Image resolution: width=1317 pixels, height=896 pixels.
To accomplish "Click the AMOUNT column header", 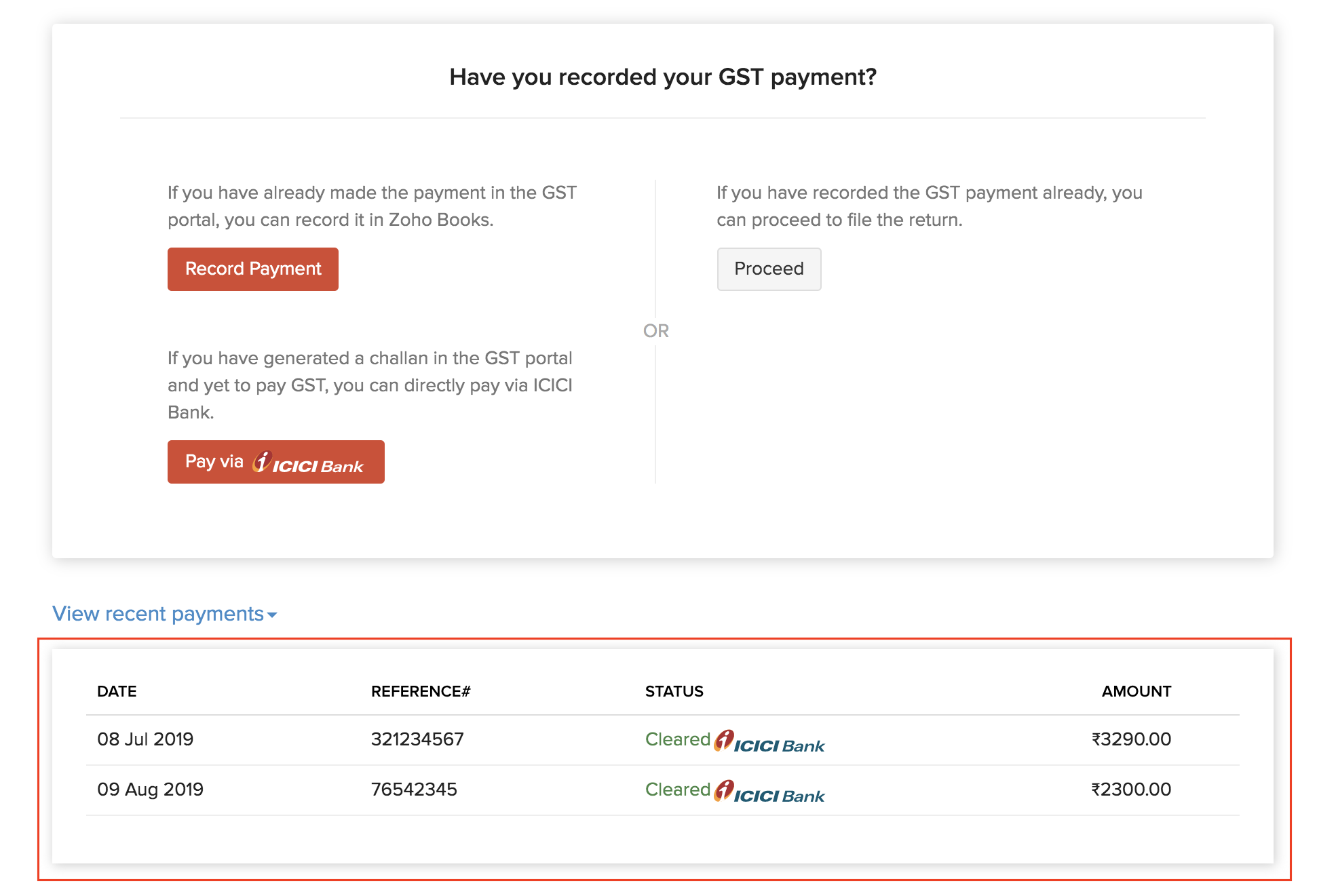I will click(1136, 691).
